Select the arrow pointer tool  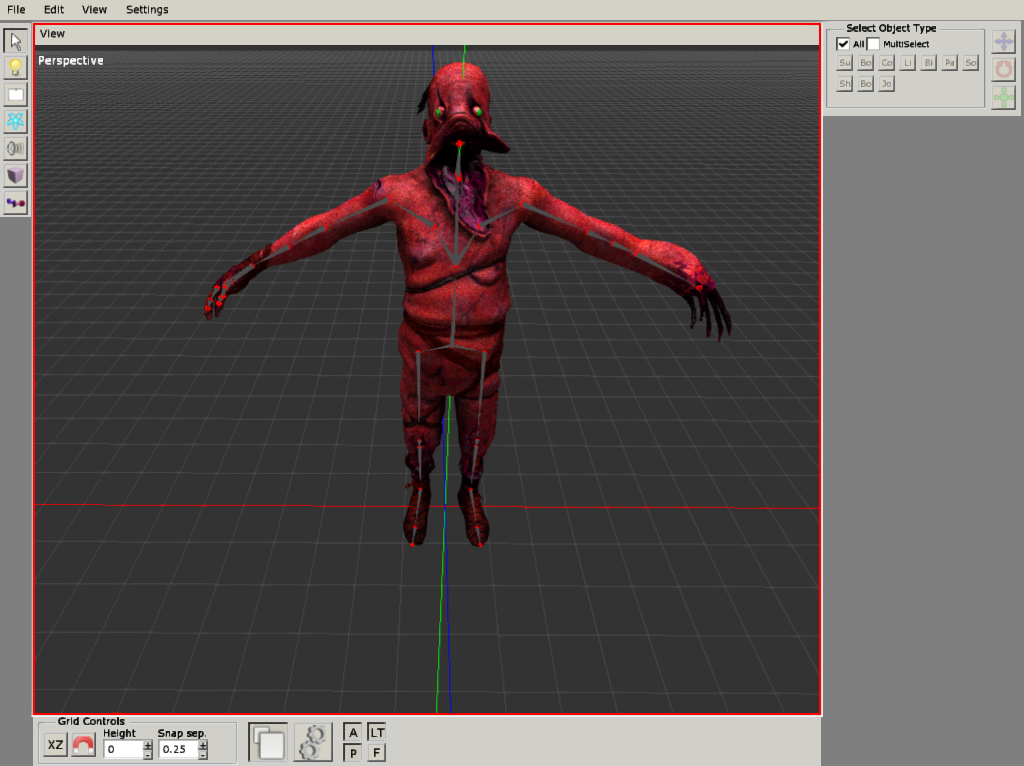[16, 41]
